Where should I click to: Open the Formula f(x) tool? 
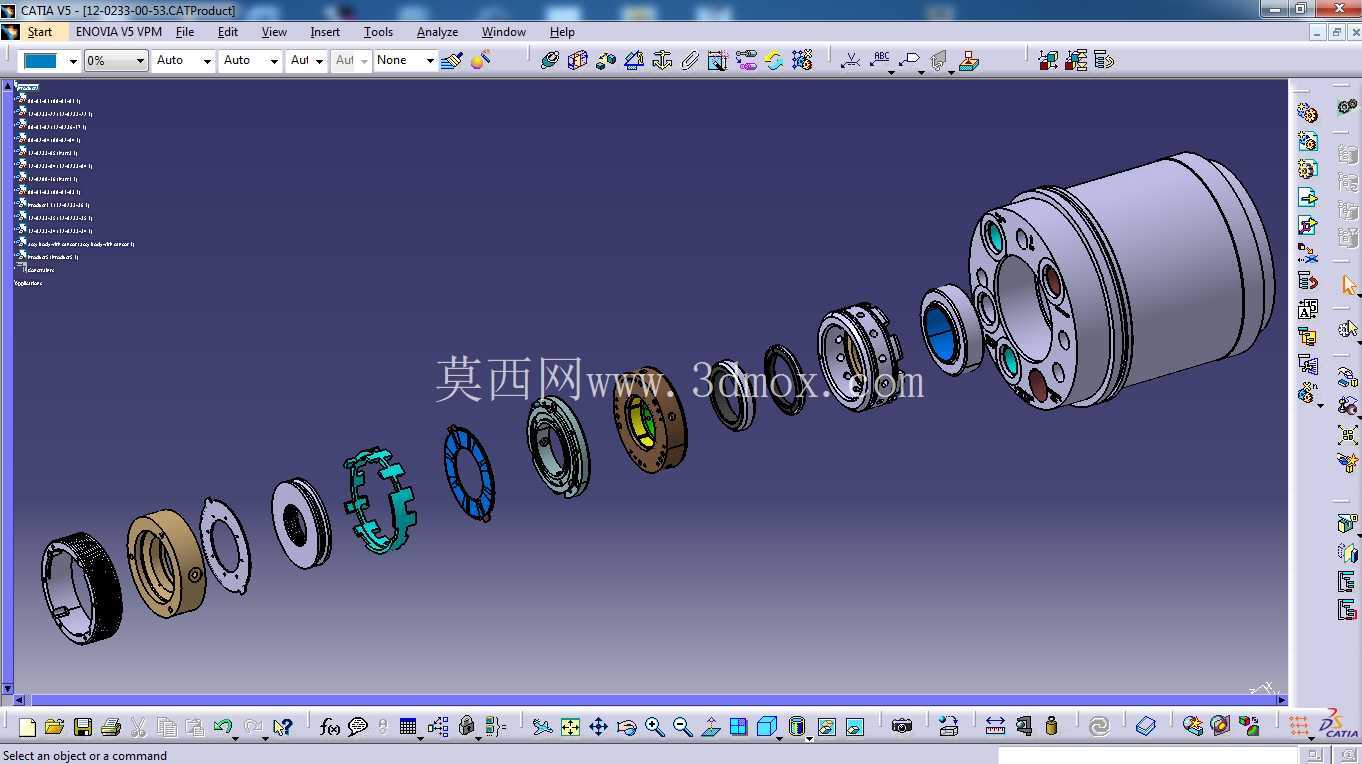click(330, 727)
